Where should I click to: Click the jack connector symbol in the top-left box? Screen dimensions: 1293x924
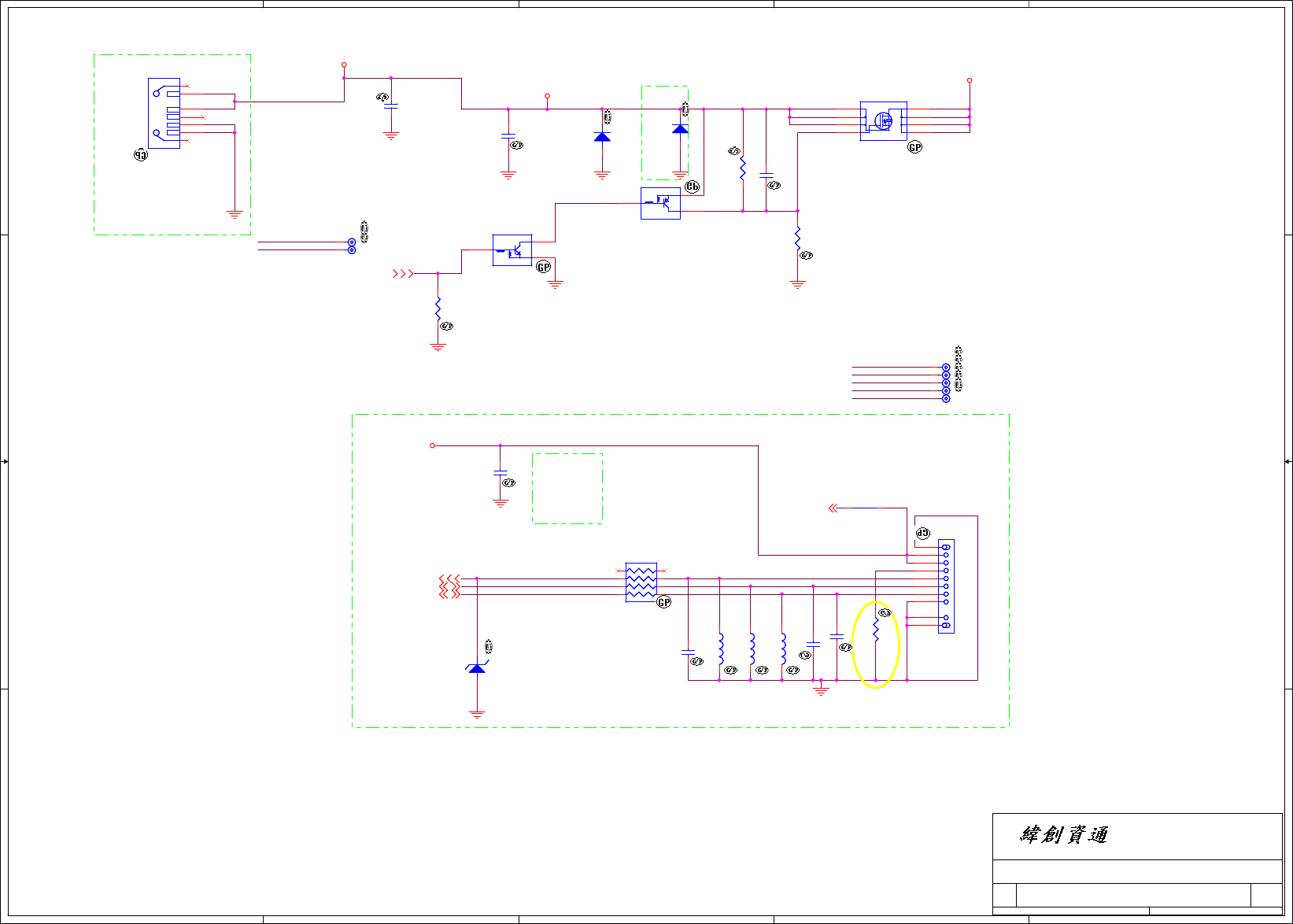tap(164, 113)
